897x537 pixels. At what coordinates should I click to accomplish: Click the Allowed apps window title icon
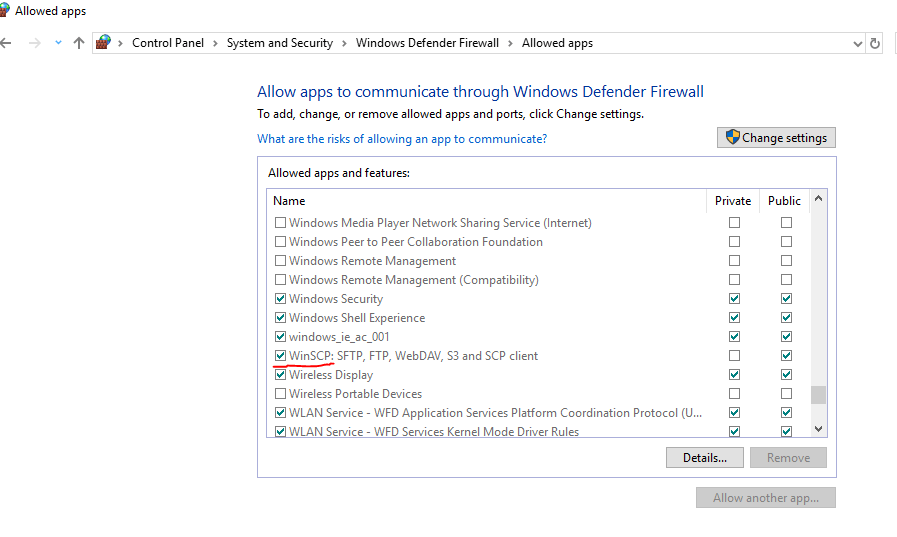pos(5,11)
